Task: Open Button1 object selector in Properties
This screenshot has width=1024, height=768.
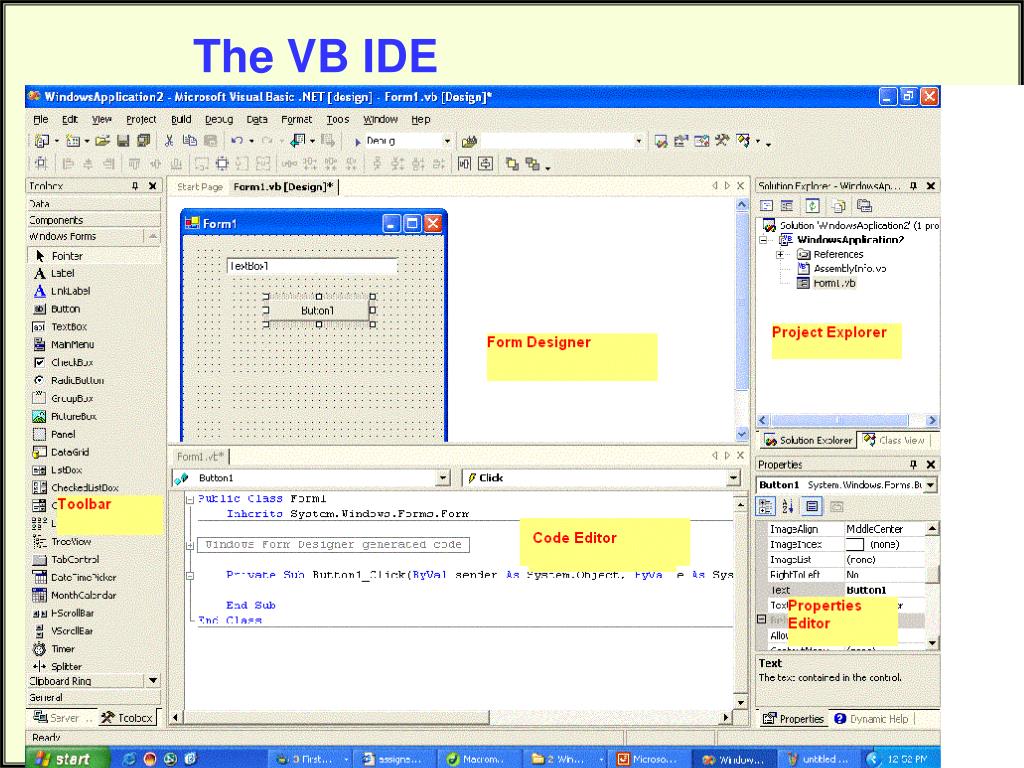Action: [931, 485]
